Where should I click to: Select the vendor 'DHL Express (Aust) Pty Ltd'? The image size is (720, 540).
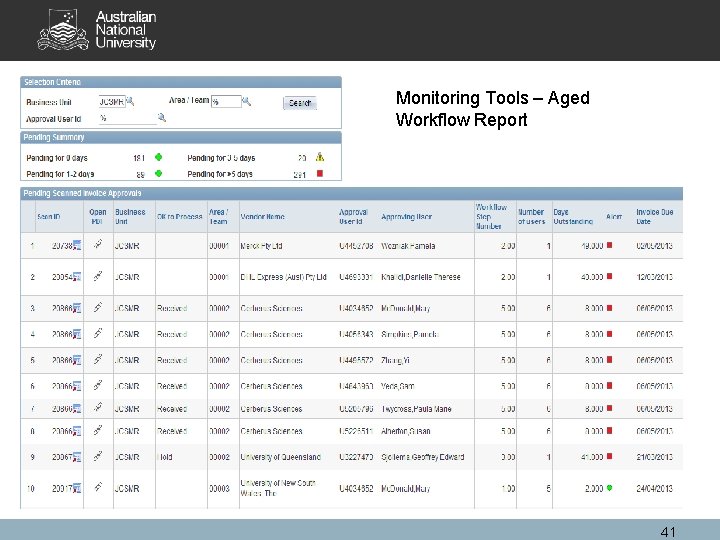tap(283, 277)
